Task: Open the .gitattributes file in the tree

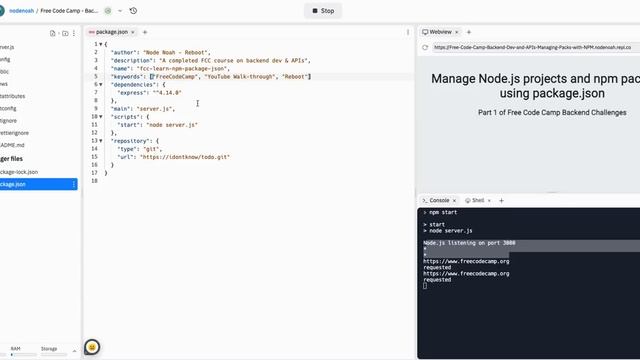Action: pos(13,96)
